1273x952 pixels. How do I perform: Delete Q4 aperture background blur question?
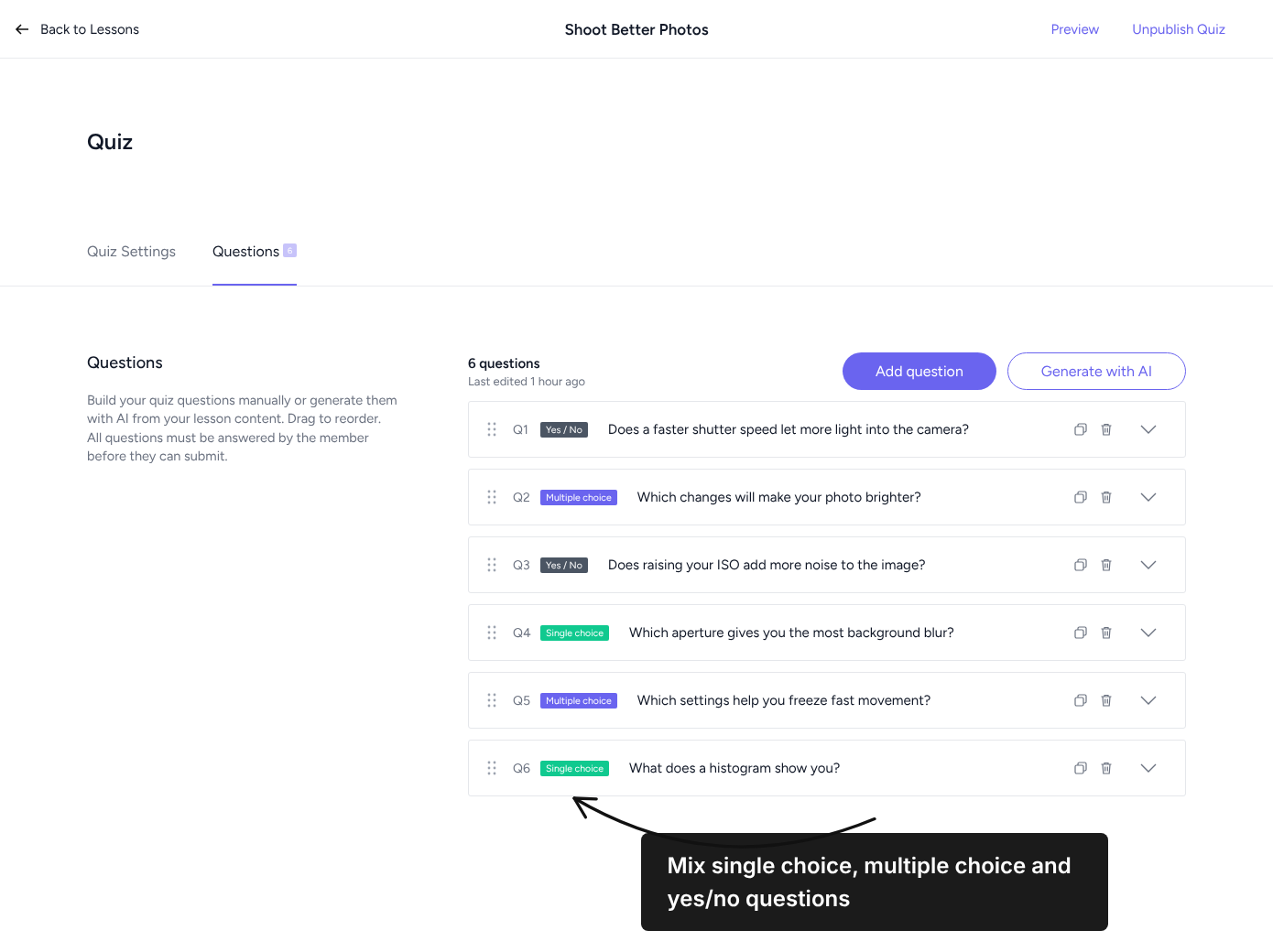(1106, 633)
